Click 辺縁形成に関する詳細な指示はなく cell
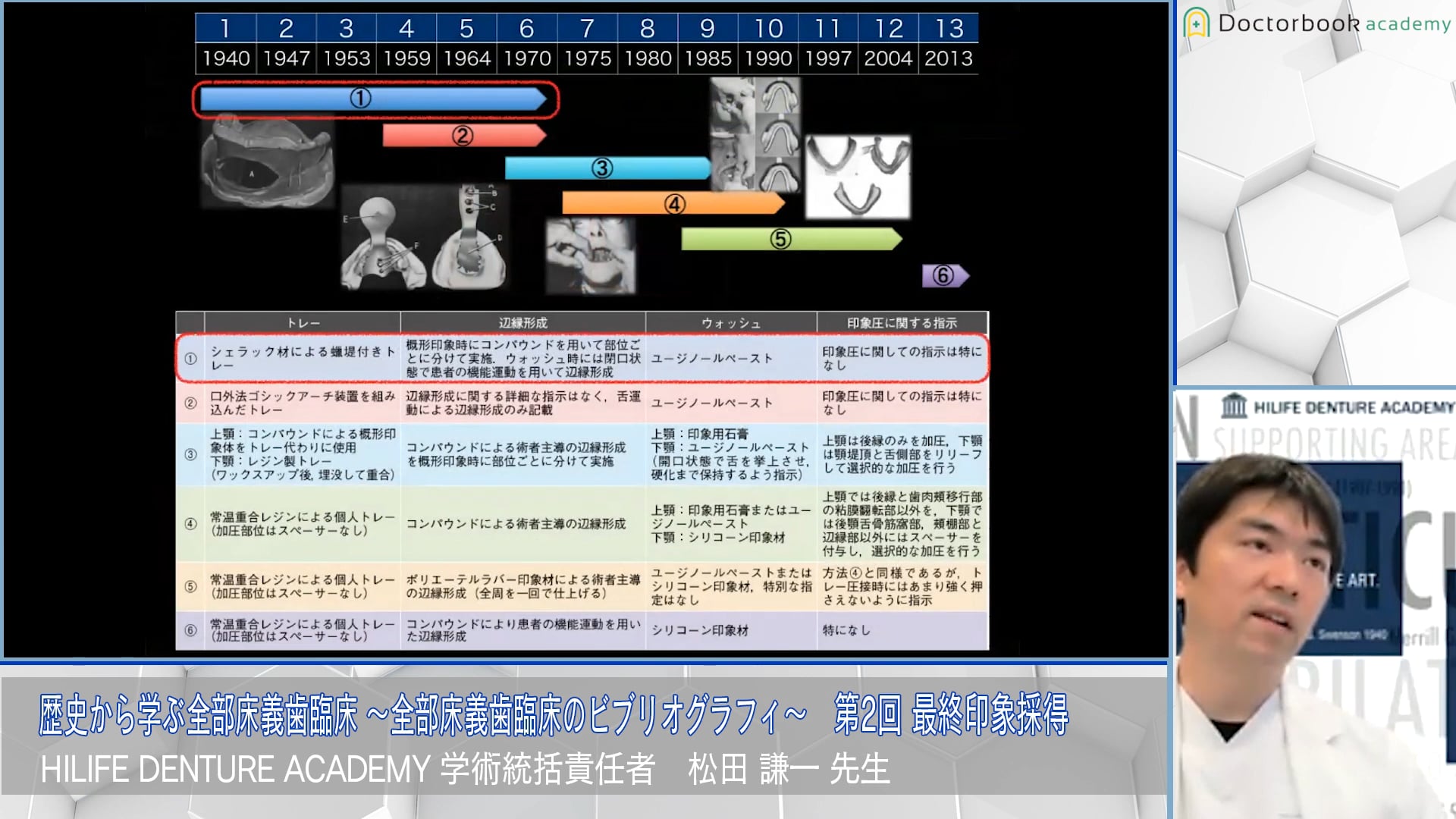The height and width of the screenshot is (819, 1456). tap(522, 403)
